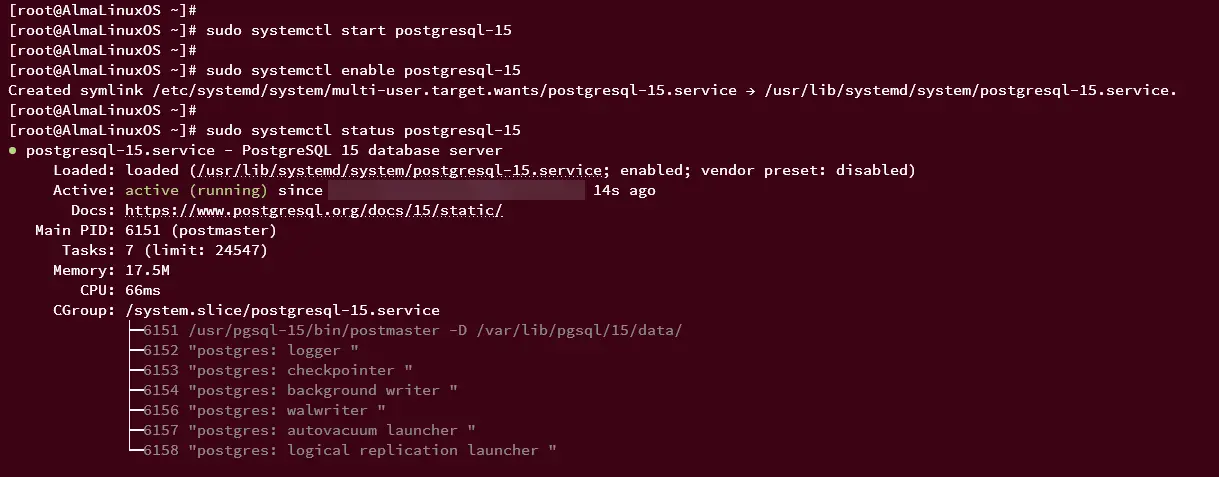This screenshot has height=477, width=1219.
Task: Select the 6151 postmaster process tree line
Action: pos(405,330)
